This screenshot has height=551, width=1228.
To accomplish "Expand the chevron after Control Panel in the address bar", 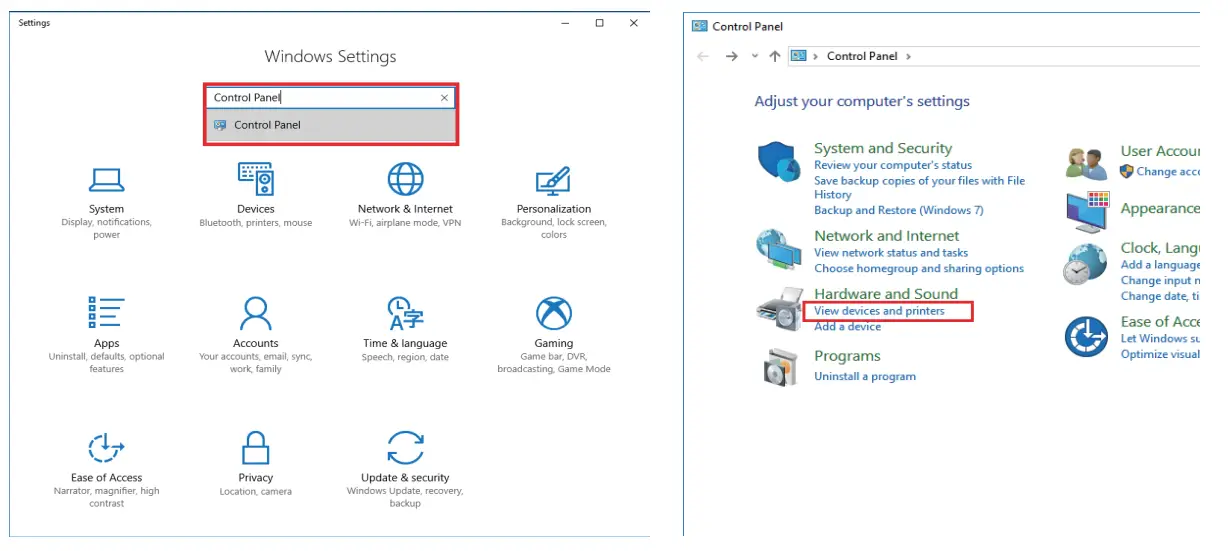I will 908,57.
